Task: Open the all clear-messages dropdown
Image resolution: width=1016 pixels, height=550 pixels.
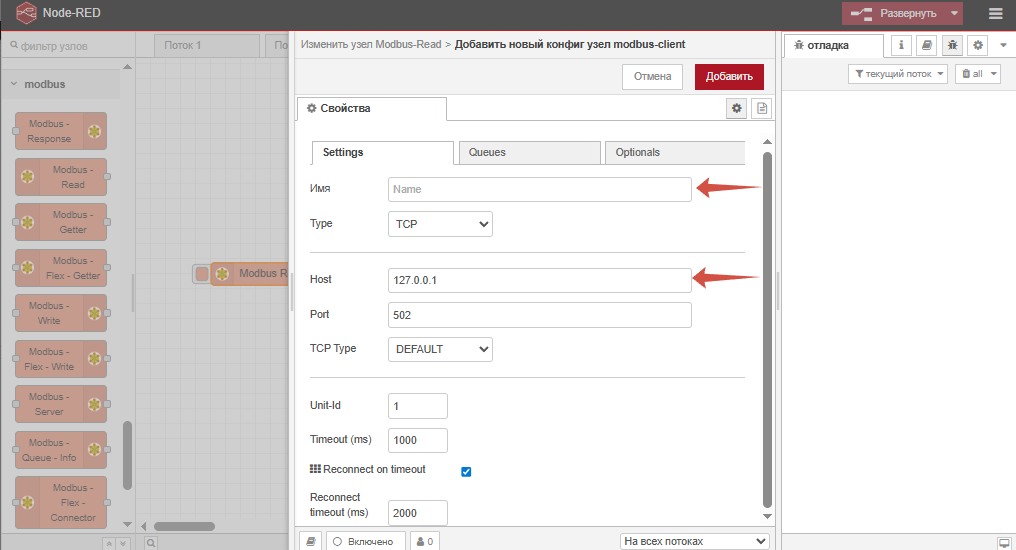Action: [978, 74]
